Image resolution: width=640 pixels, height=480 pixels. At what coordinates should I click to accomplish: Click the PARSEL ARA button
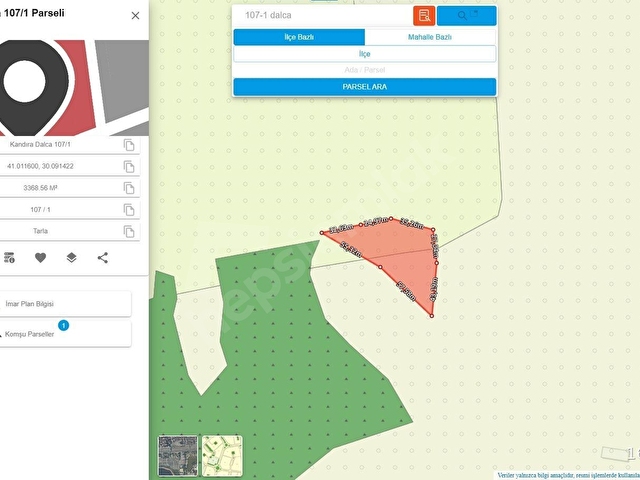point(364,87)
